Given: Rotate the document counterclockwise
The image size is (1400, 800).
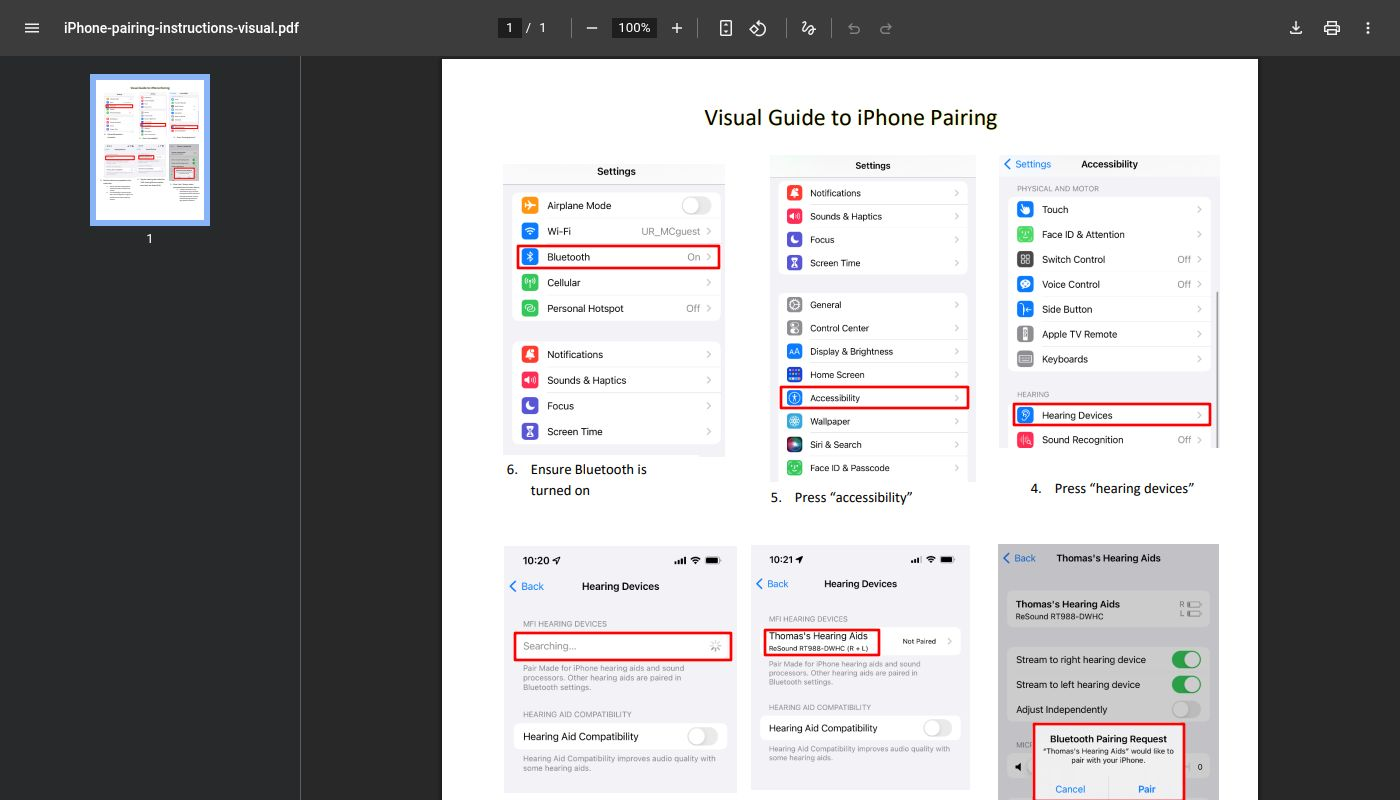Looking at the screenshot, I should tap(758, 28).
